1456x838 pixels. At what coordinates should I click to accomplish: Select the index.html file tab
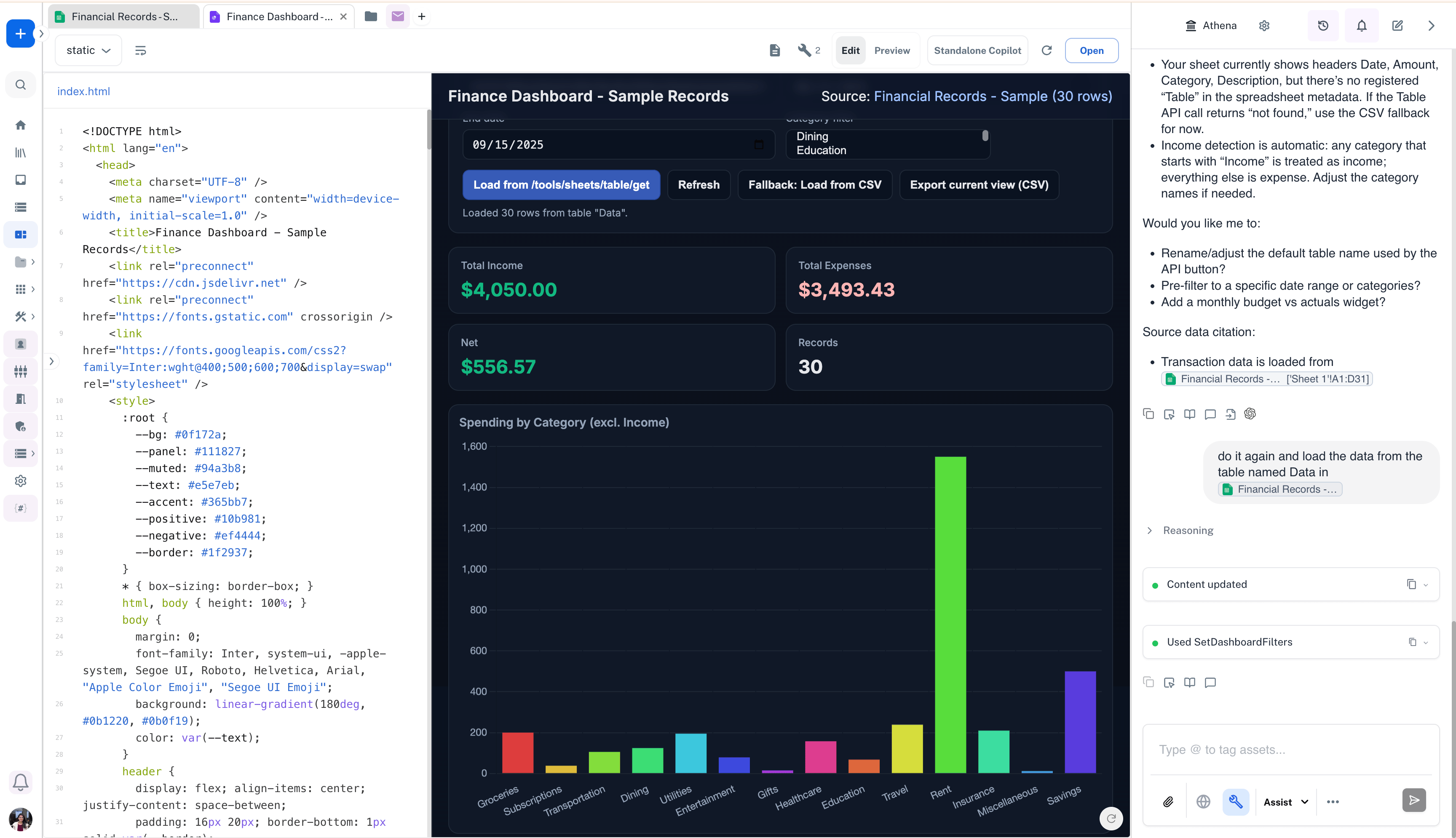click(83, 91)
